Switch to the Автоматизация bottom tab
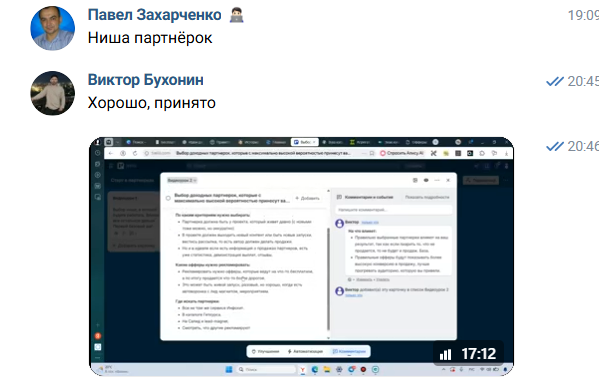Screen dimensions: 599x383 [305, 351]
